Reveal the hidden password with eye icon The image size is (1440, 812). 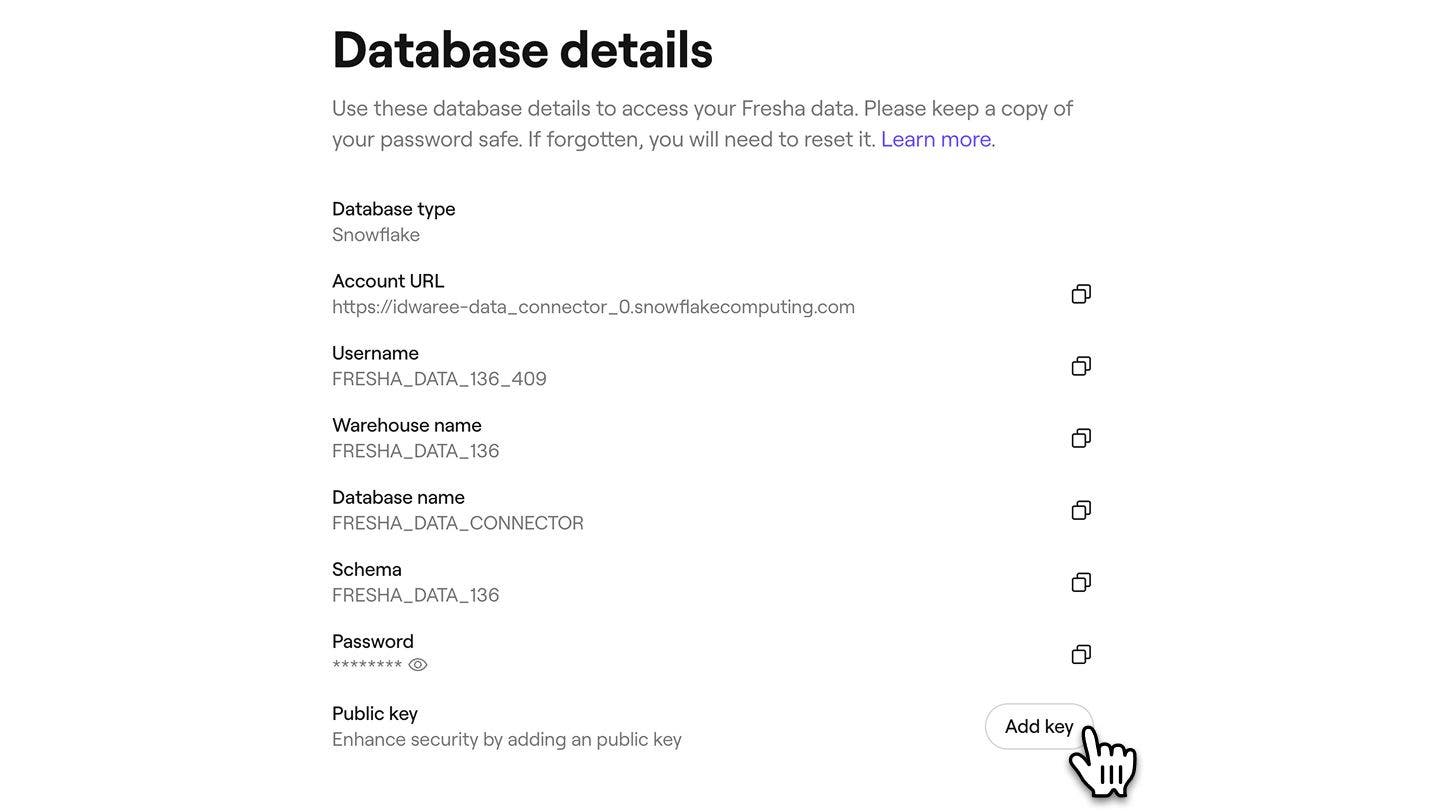(418, 665)
